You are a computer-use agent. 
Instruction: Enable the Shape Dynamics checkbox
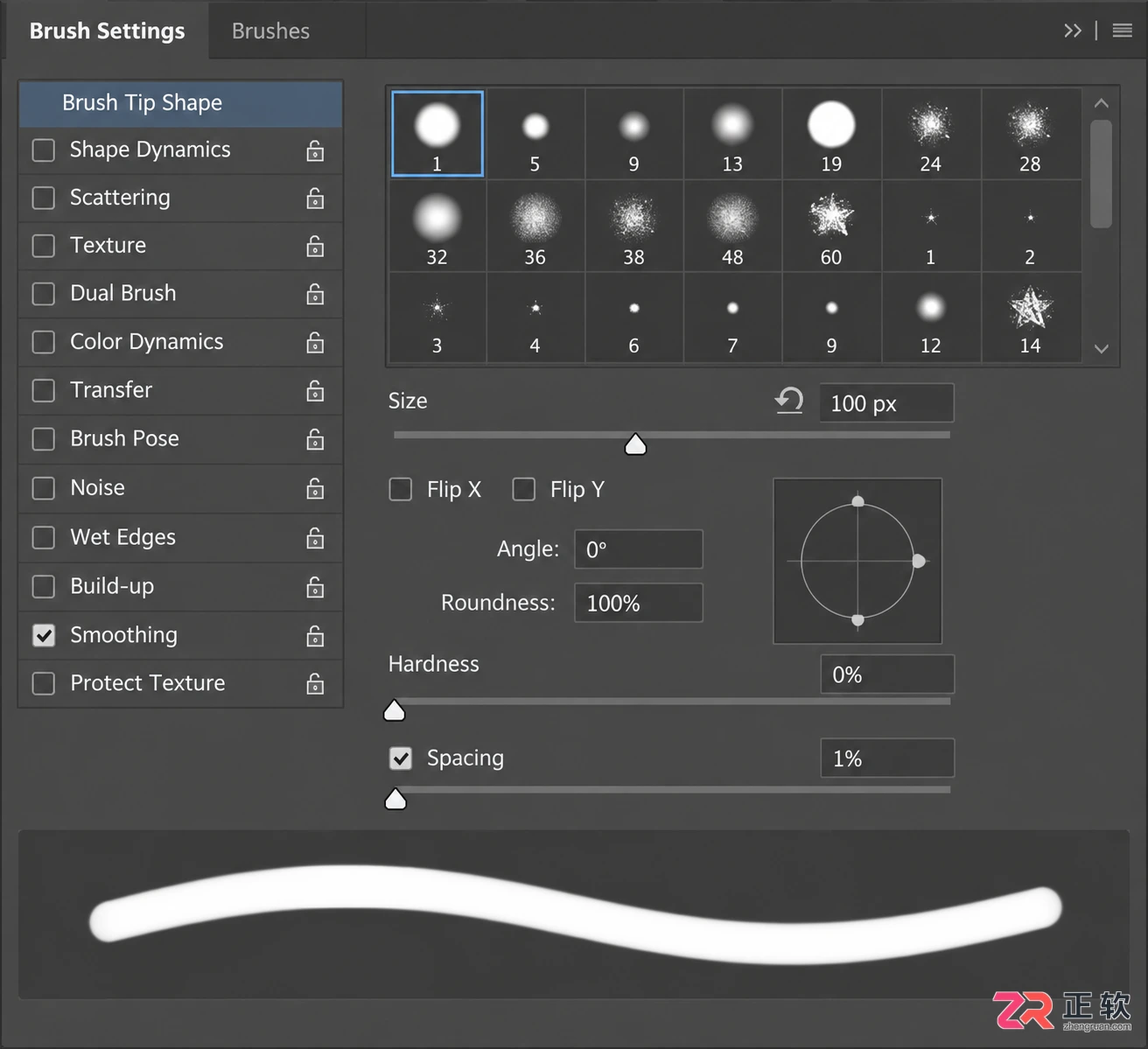click(x=44, y=150)
